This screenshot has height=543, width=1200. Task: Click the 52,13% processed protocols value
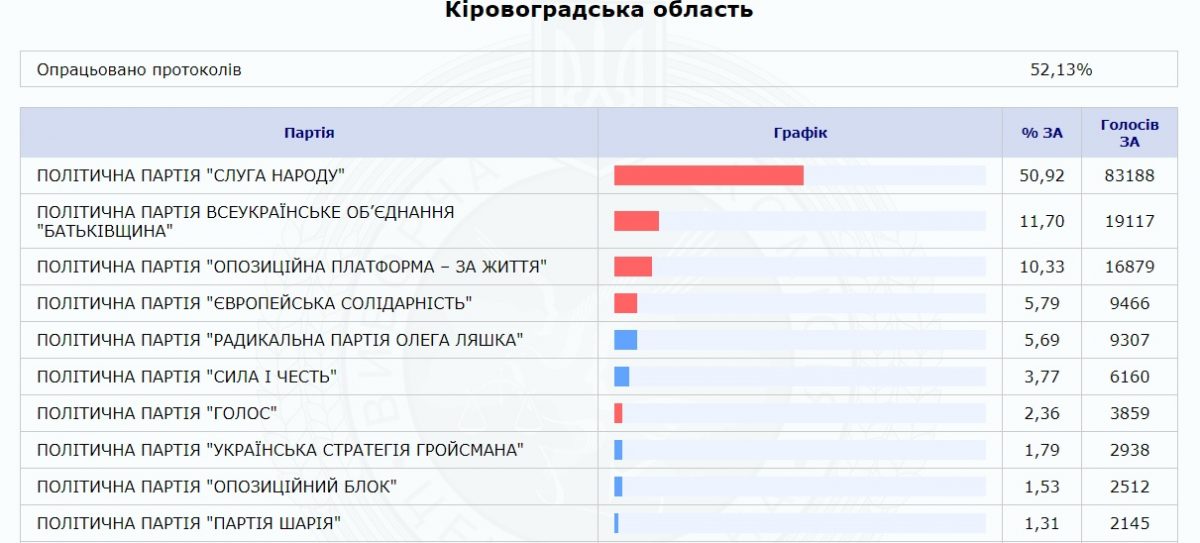pos(1061,70)
